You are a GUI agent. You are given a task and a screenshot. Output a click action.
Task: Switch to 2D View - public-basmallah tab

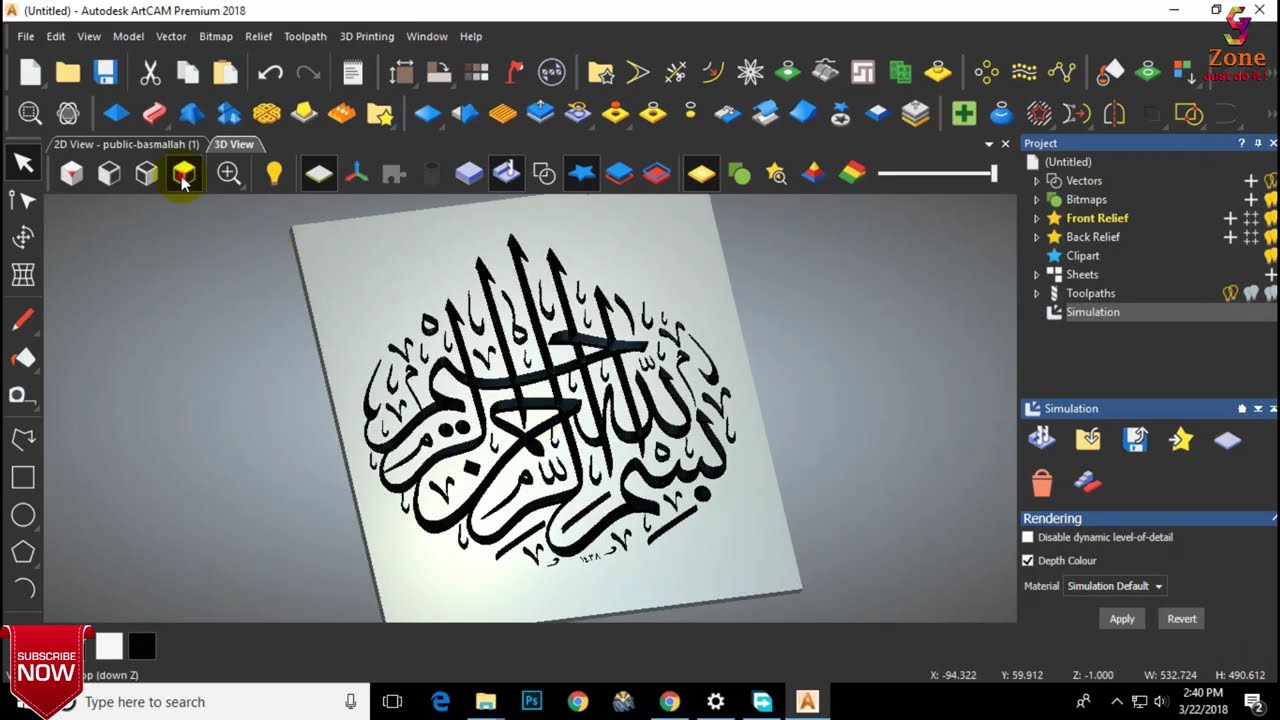pos(127,144)
